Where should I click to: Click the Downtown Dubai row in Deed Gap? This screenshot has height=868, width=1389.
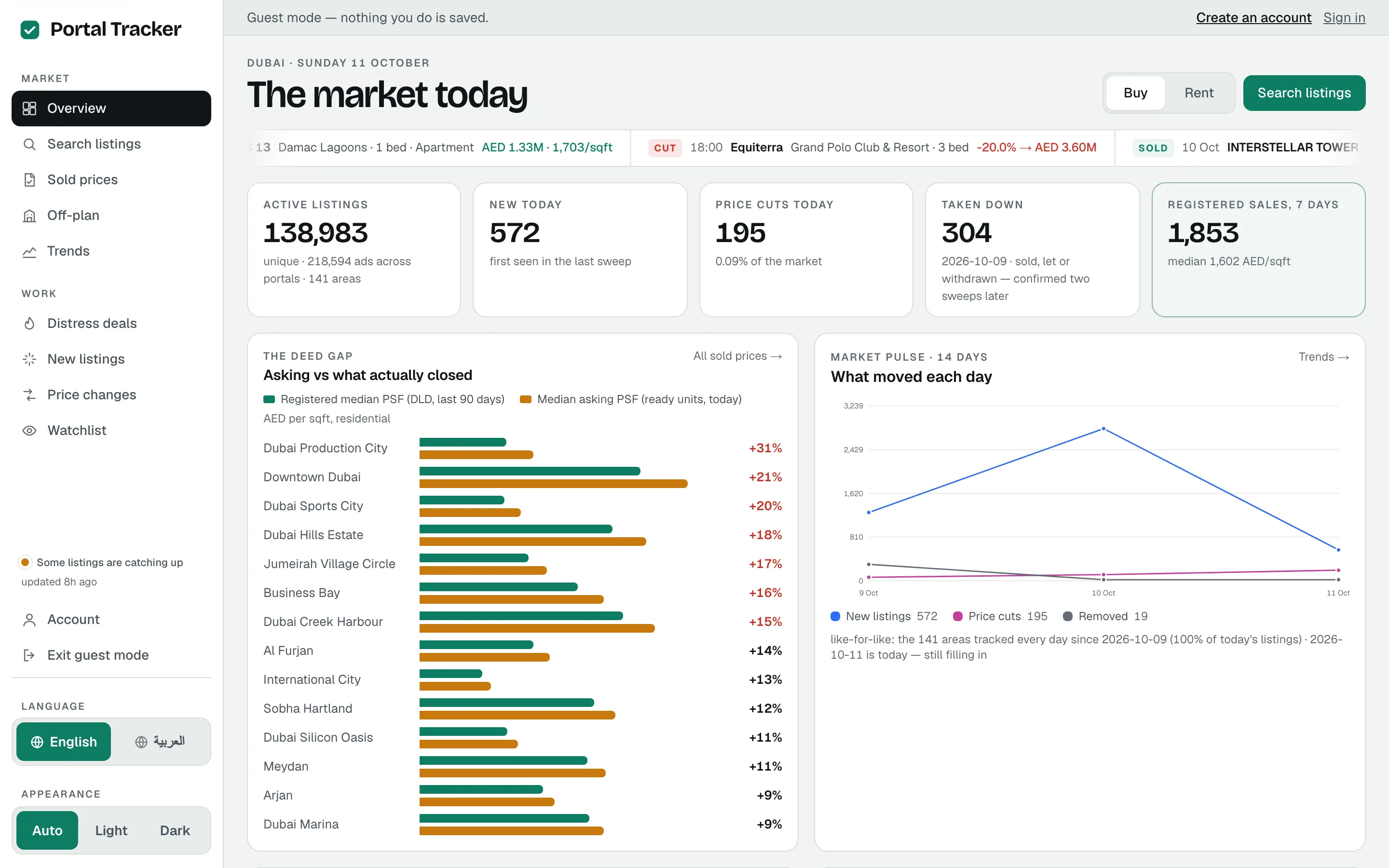(522, 477)
